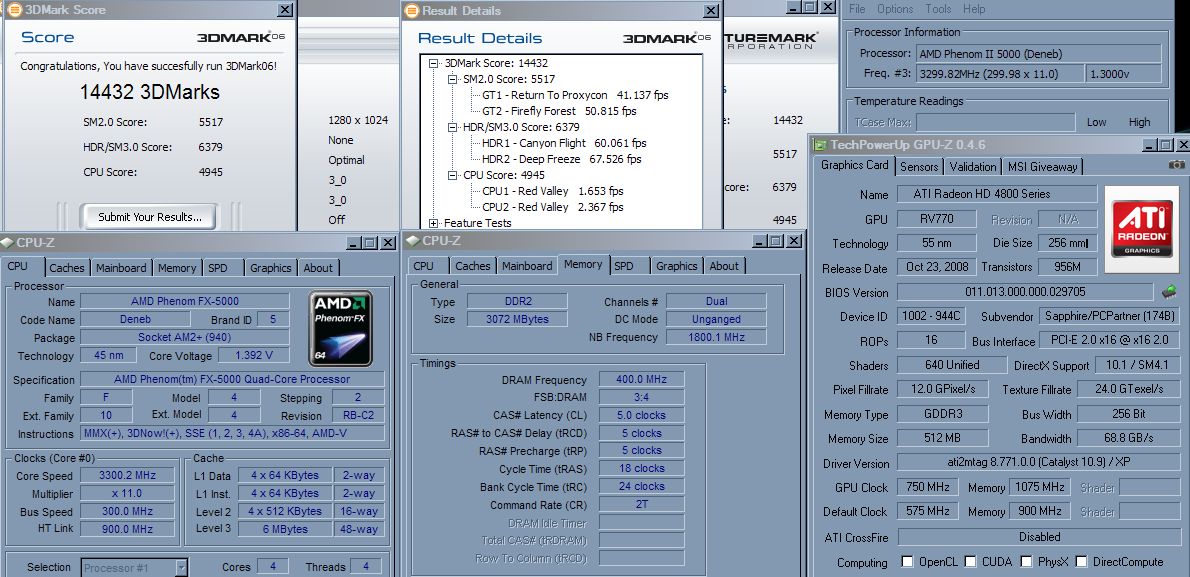Click the Subvendor Sapphire/PCPartner field
The width and height of the screenshot is (1190, 577).
point(1109,317)
